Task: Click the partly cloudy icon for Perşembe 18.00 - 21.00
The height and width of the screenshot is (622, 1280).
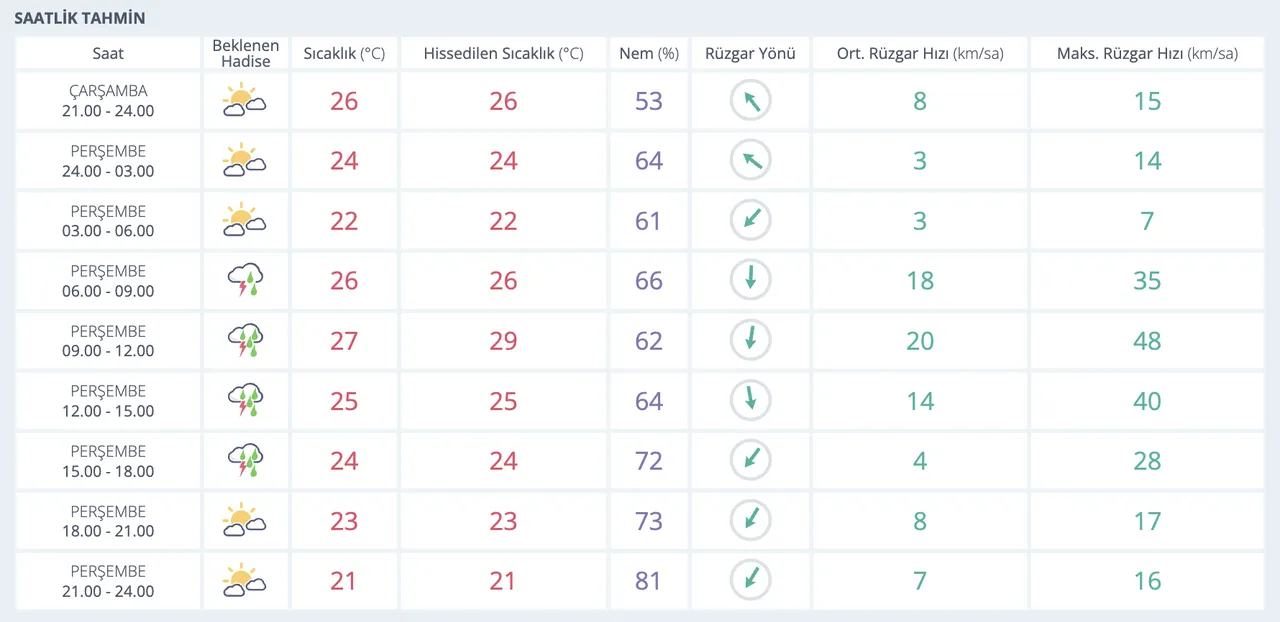Action: pos(245,521)
